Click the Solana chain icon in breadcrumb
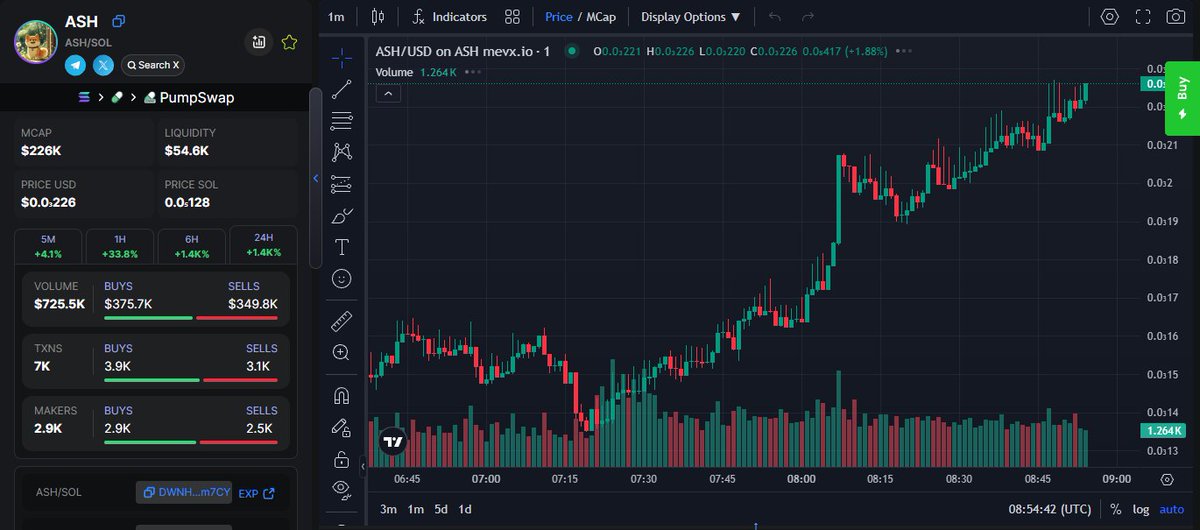The image size is (1200, 530). coord(84,98)
